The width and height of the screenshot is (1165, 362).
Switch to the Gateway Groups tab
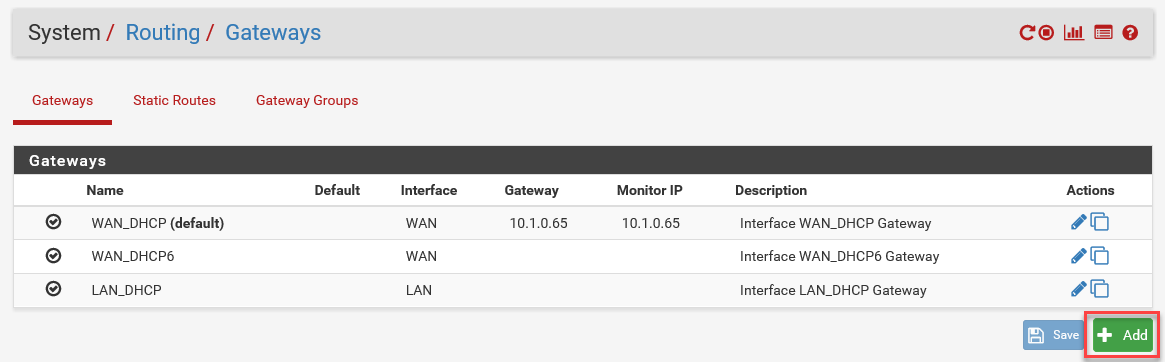pos(307,100)
